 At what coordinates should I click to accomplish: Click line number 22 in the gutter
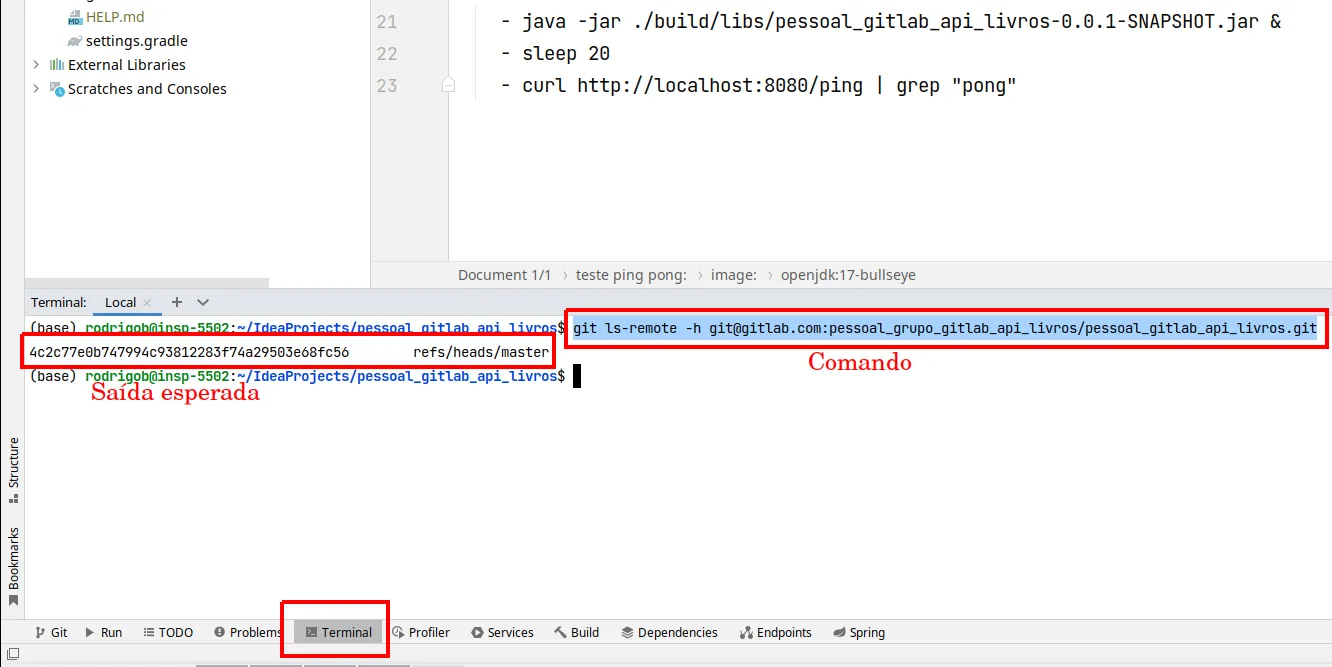coord(387,54)
